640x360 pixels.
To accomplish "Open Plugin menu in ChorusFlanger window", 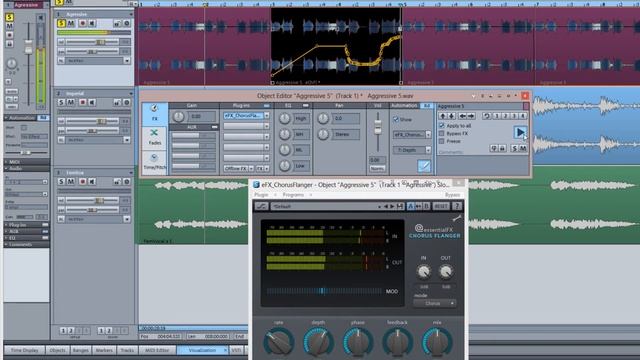I will tap(261, 195).
